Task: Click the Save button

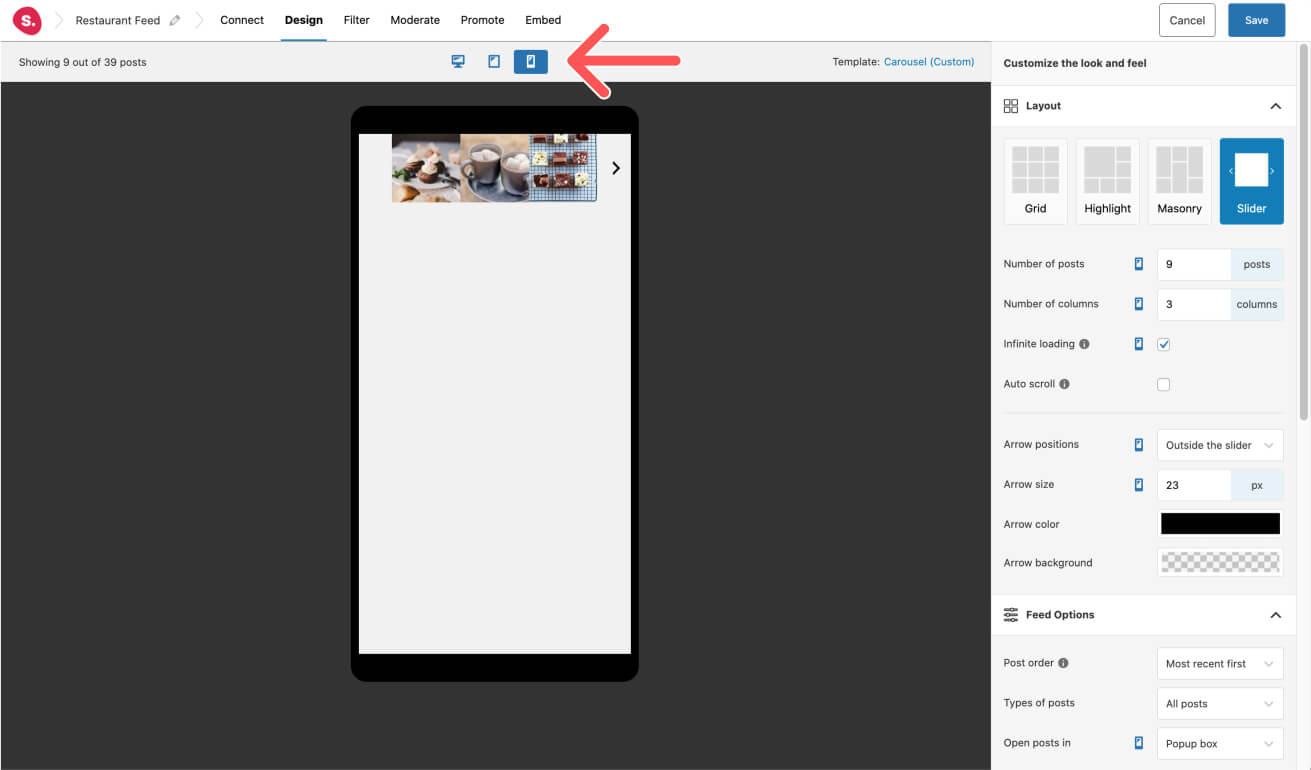Action: point(1256,20)
